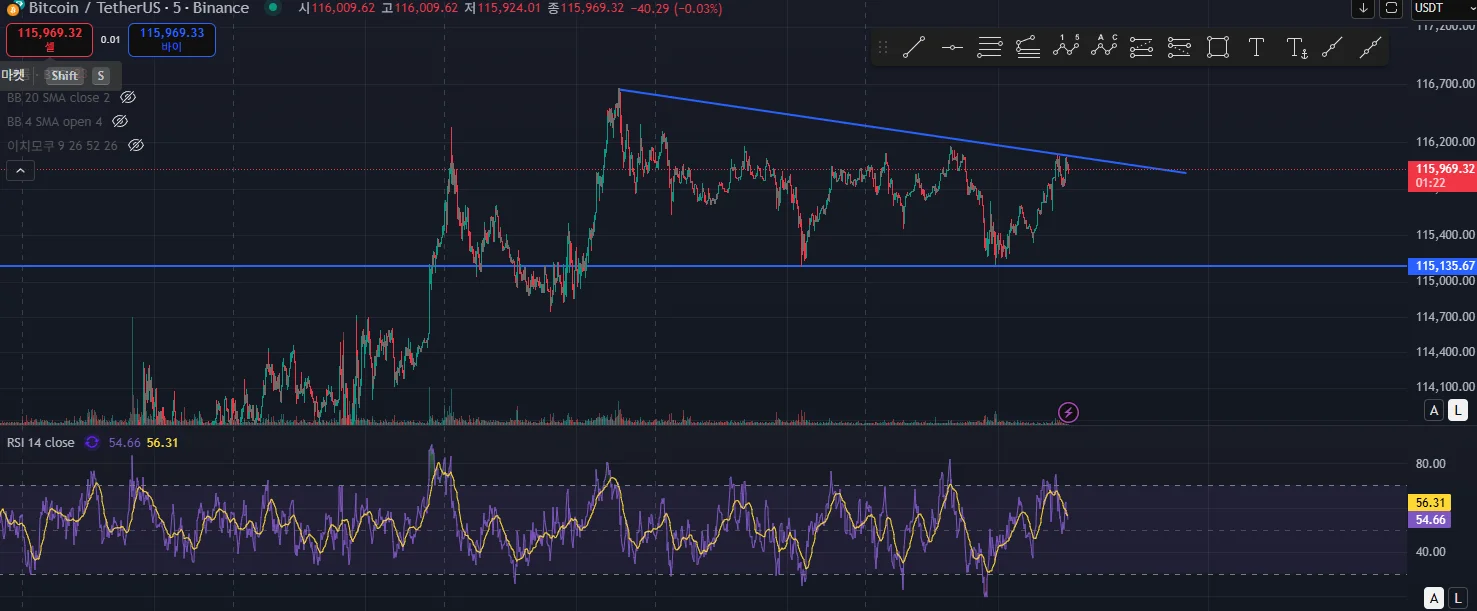Collapse the indicator legend with chevron
The height and width of the screenshot is (611, 1477).
[x=20, y=171]
